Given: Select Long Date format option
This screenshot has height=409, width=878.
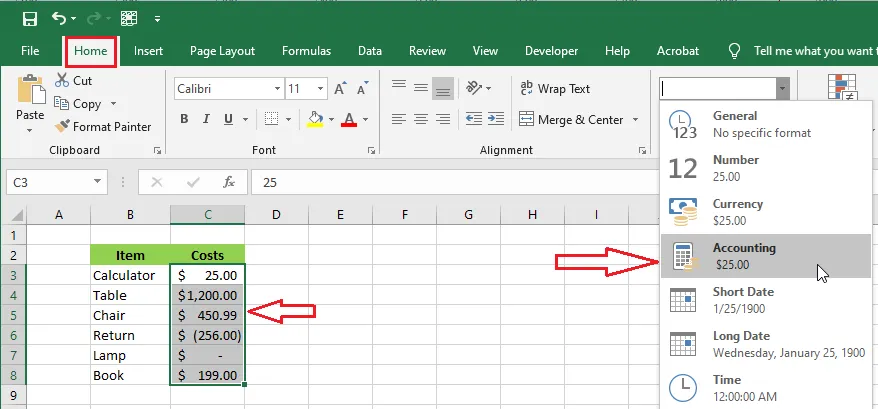Looking at the screenshot, I should pyautogui.click(x=766, y=344).
